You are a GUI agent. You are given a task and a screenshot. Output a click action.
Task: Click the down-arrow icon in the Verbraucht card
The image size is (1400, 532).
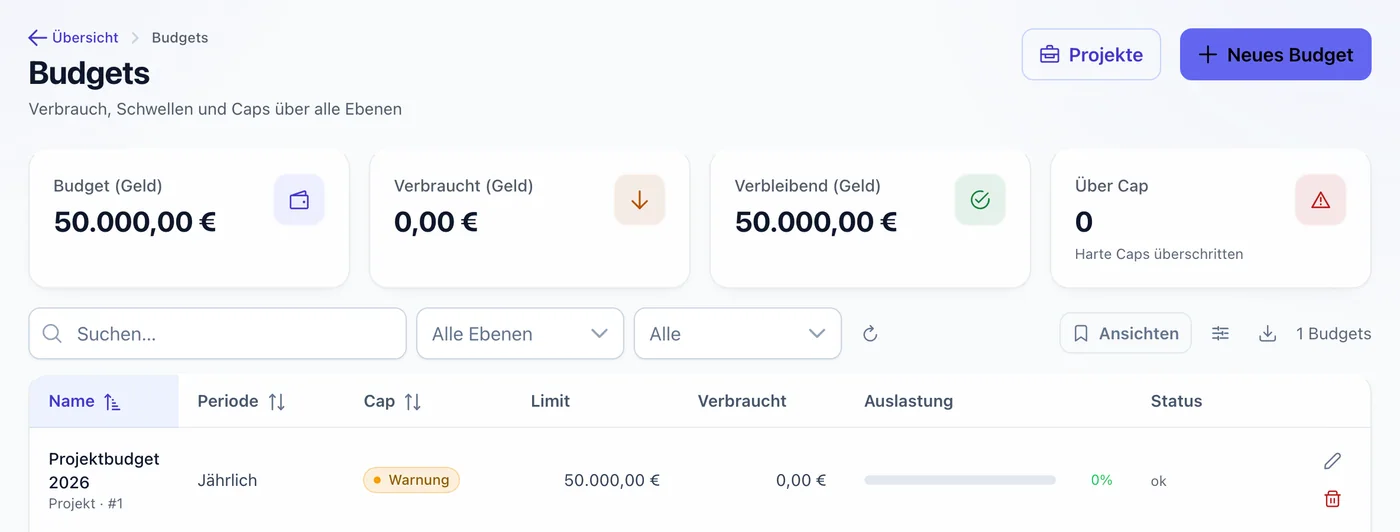pos(640,200)
